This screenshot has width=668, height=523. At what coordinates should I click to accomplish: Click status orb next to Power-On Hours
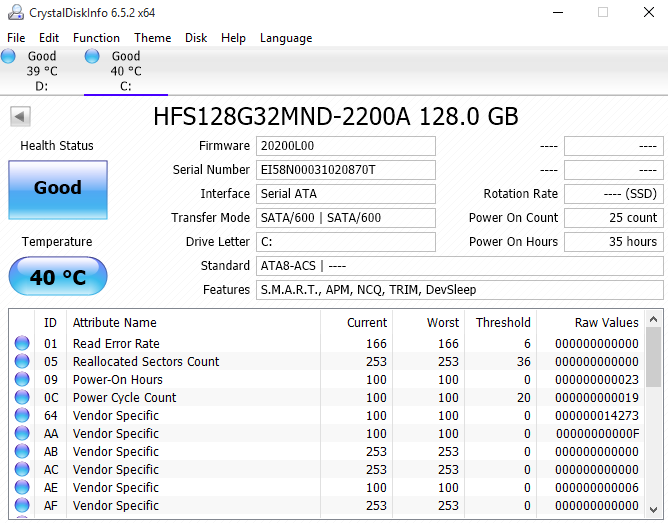pos(22,380)
